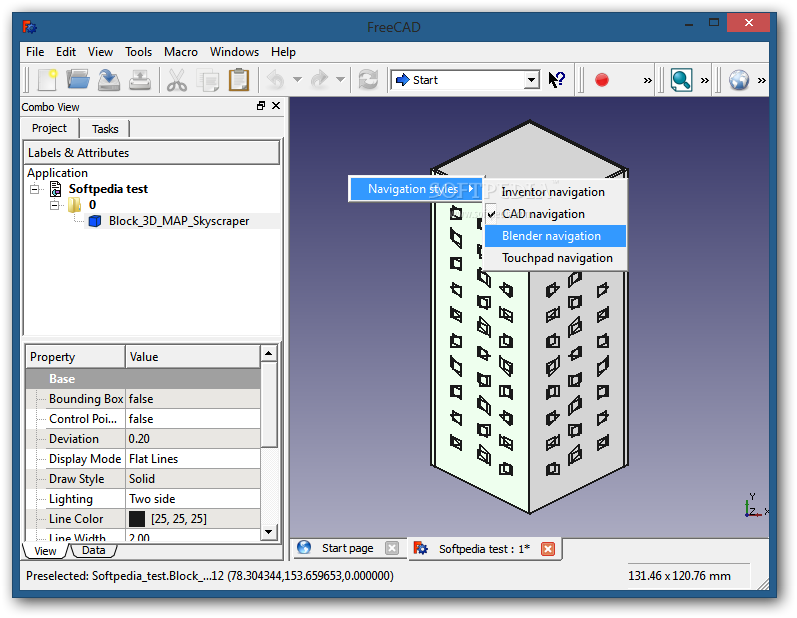The width and height of the screenshot is (797, 618).
Task: Switch to the Data property tab
Action: (x=94, y=550)
